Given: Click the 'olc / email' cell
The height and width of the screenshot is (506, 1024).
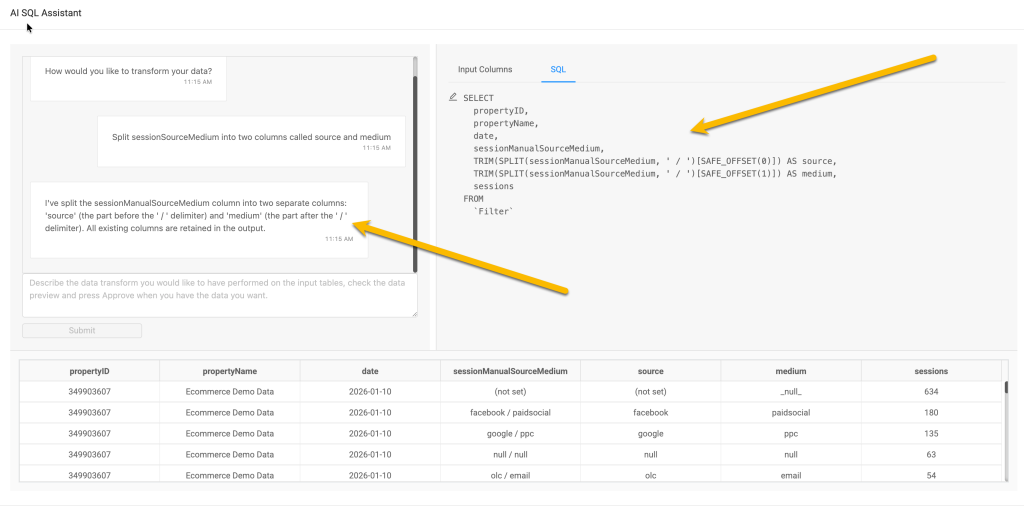Looking at the screenshot, I should tap(511, 475).
